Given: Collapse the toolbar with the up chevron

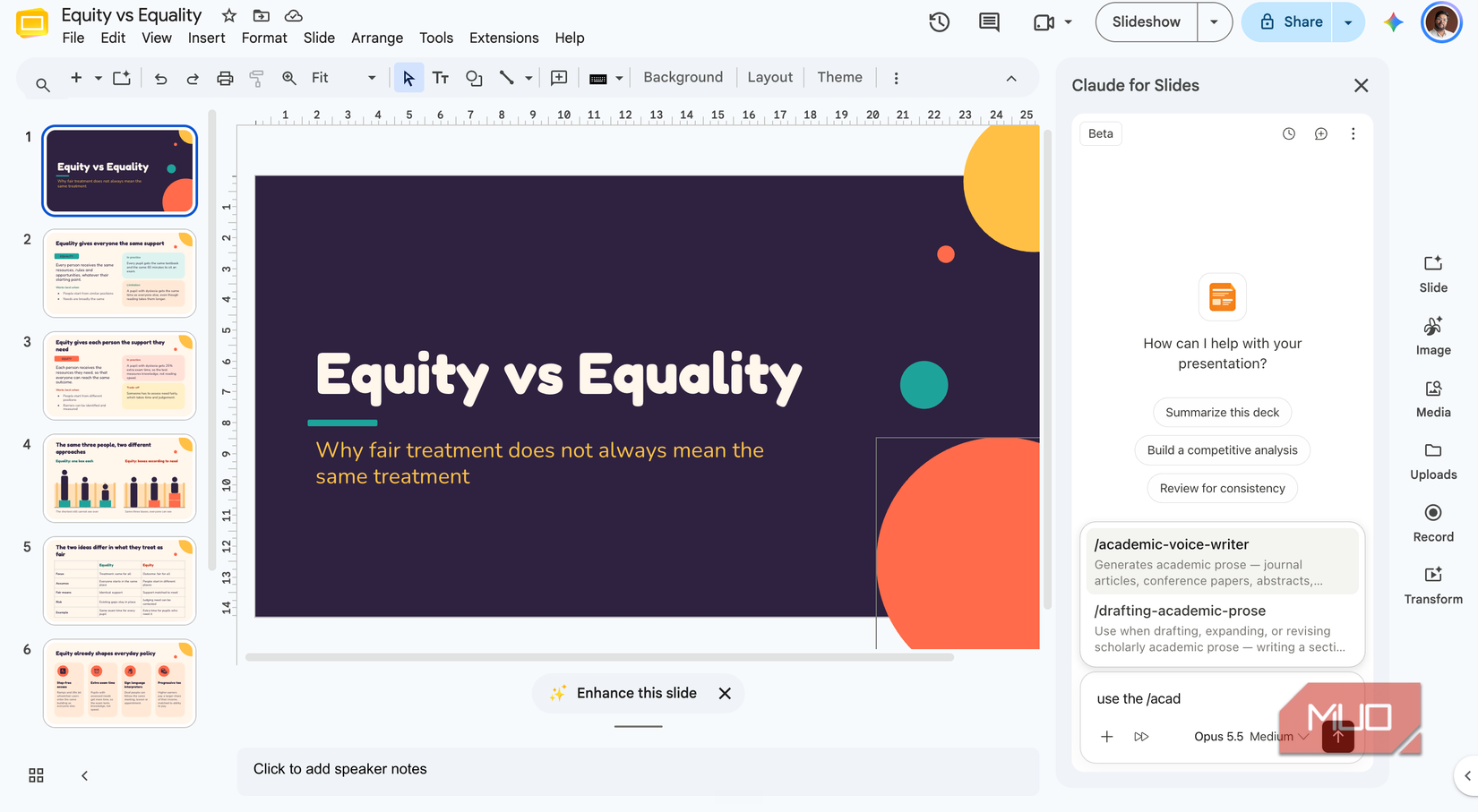Looking at the screenshot, I should [x=1011, y=78].
